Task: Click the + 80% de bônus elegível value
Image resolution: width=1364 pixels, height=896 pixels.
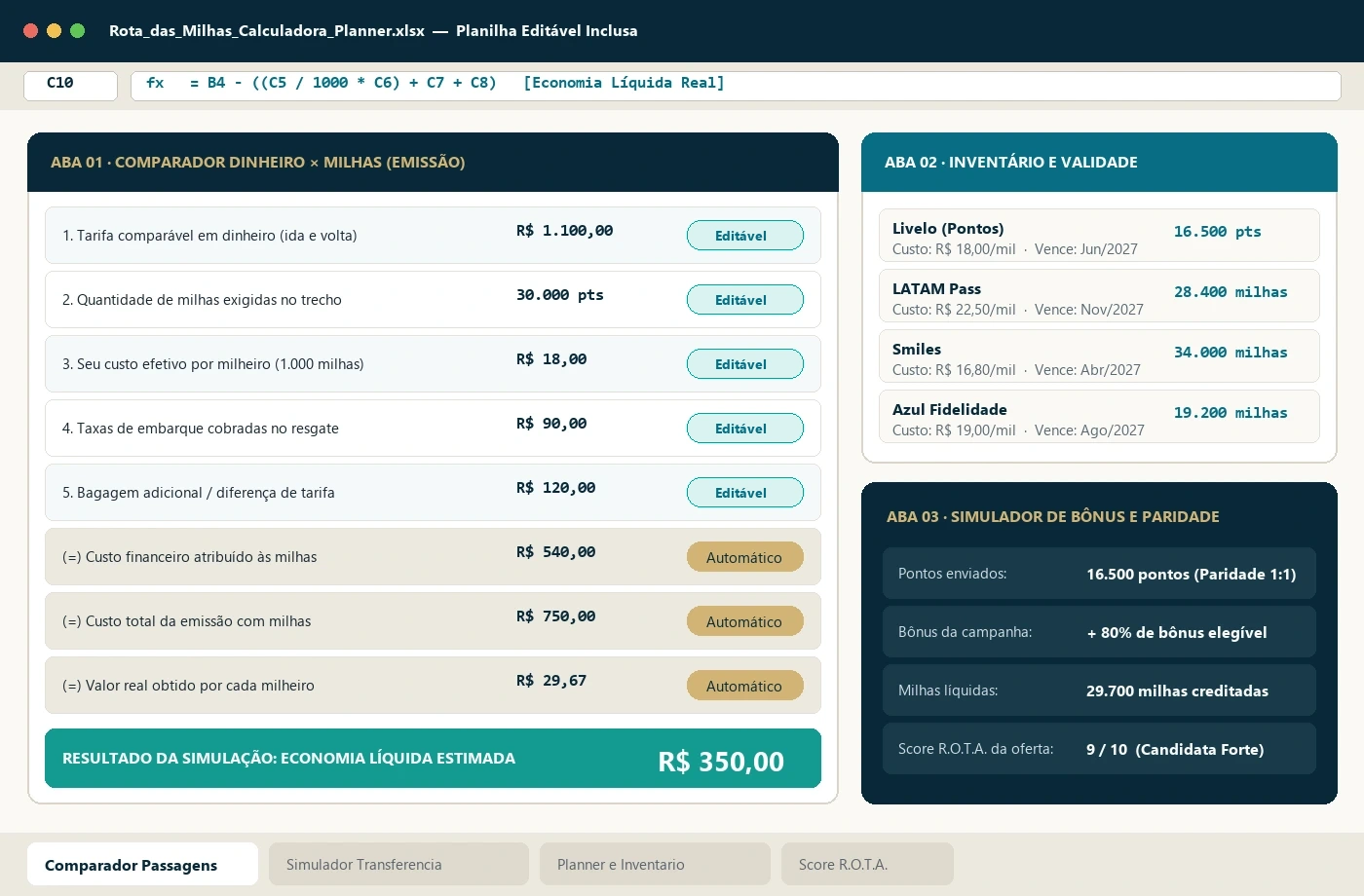Action: click(x=1177, y=633)
